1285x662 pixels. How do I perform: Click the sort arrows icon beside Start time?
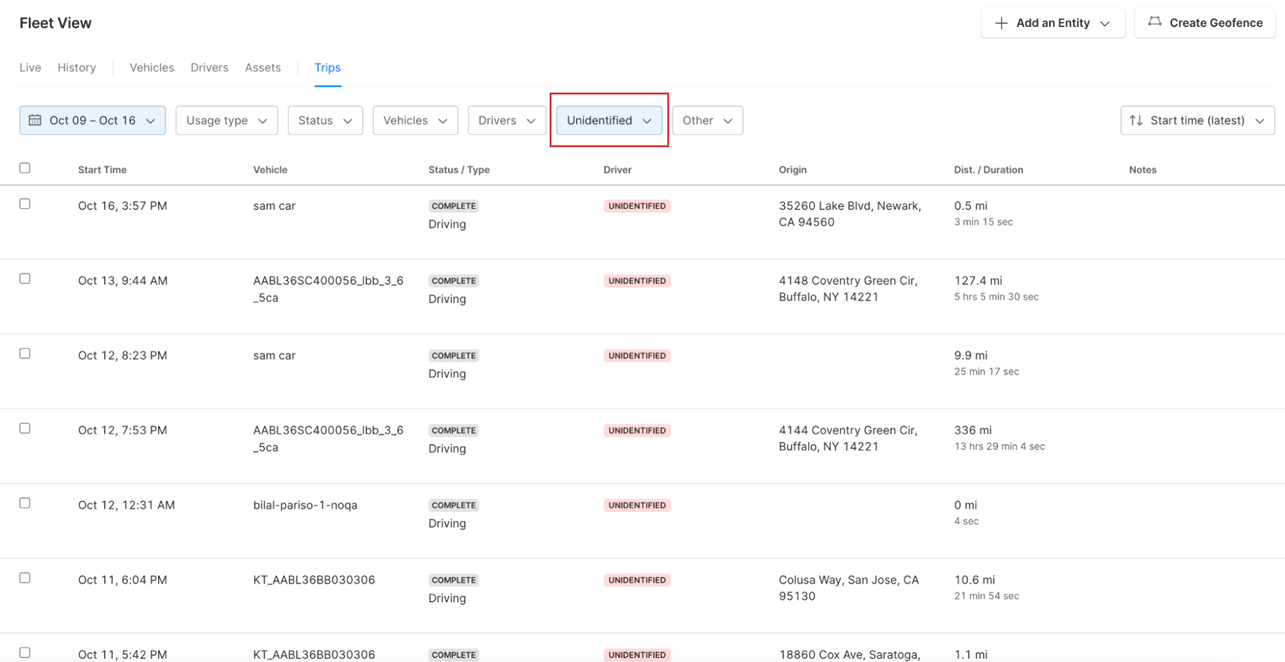[1136, 120]
